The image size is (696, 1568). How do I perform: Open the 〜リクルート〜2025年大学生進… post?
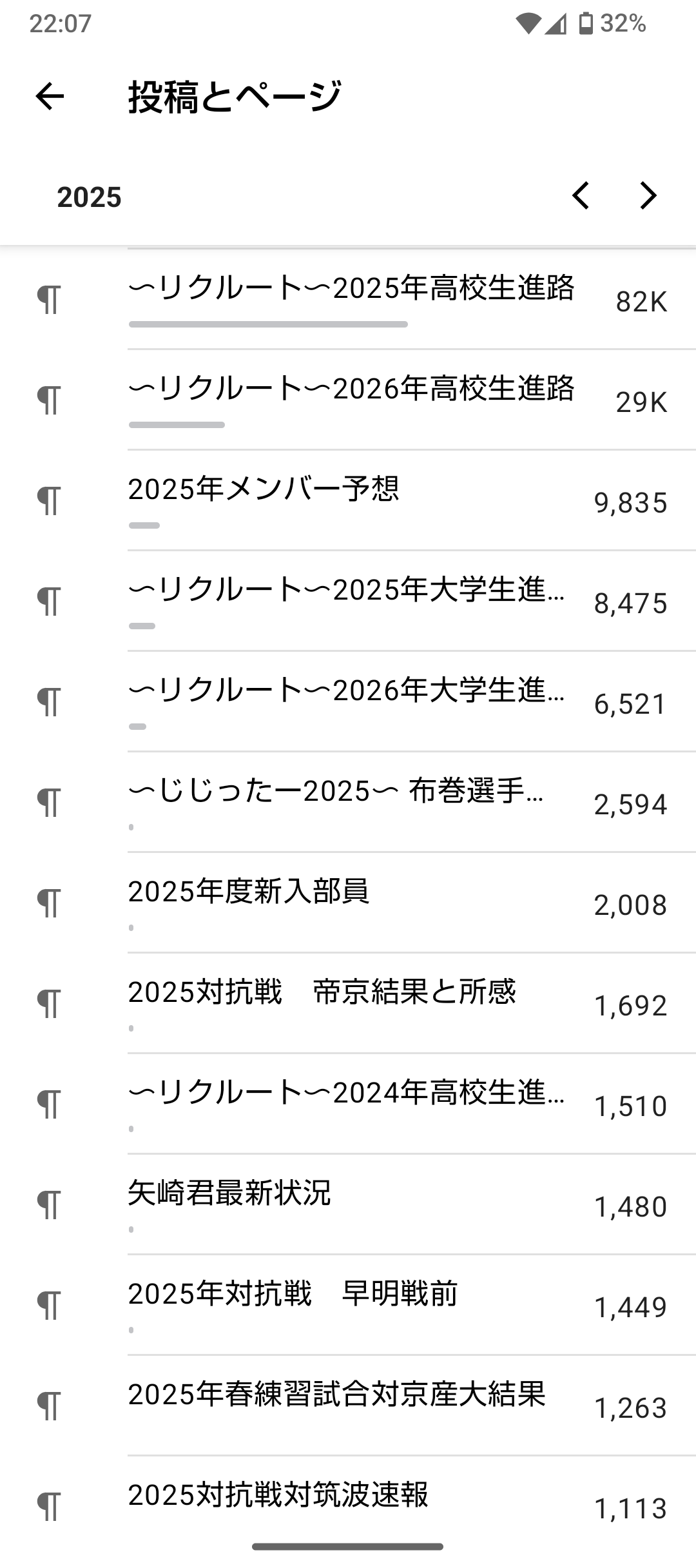347,589
